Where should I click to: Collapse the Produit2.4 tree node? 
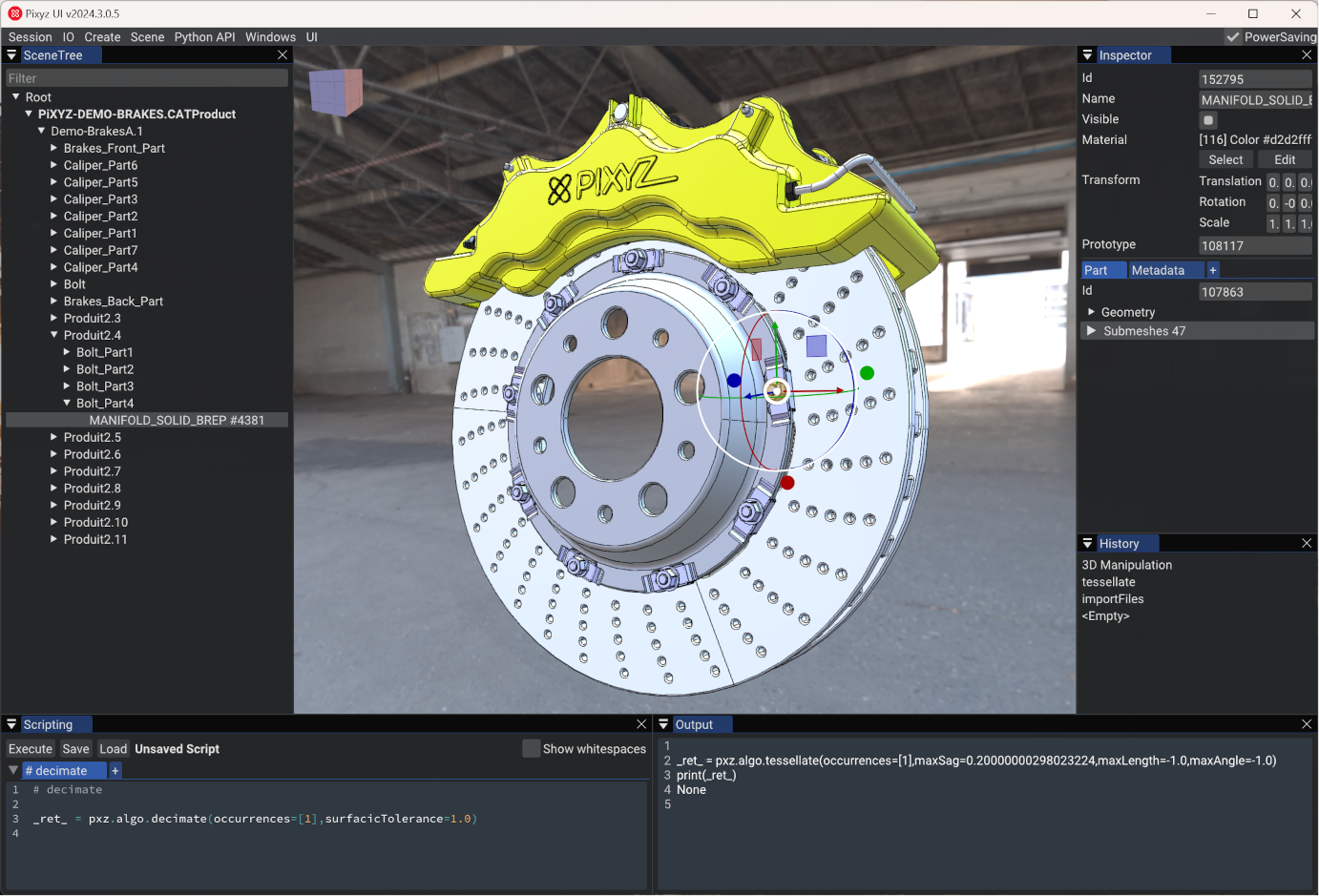(x=54, y=336)
